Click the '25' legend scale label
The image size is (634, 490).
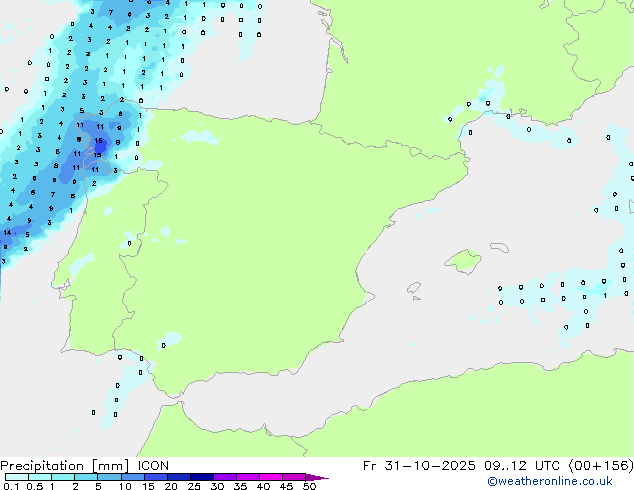tap(194, 486)
